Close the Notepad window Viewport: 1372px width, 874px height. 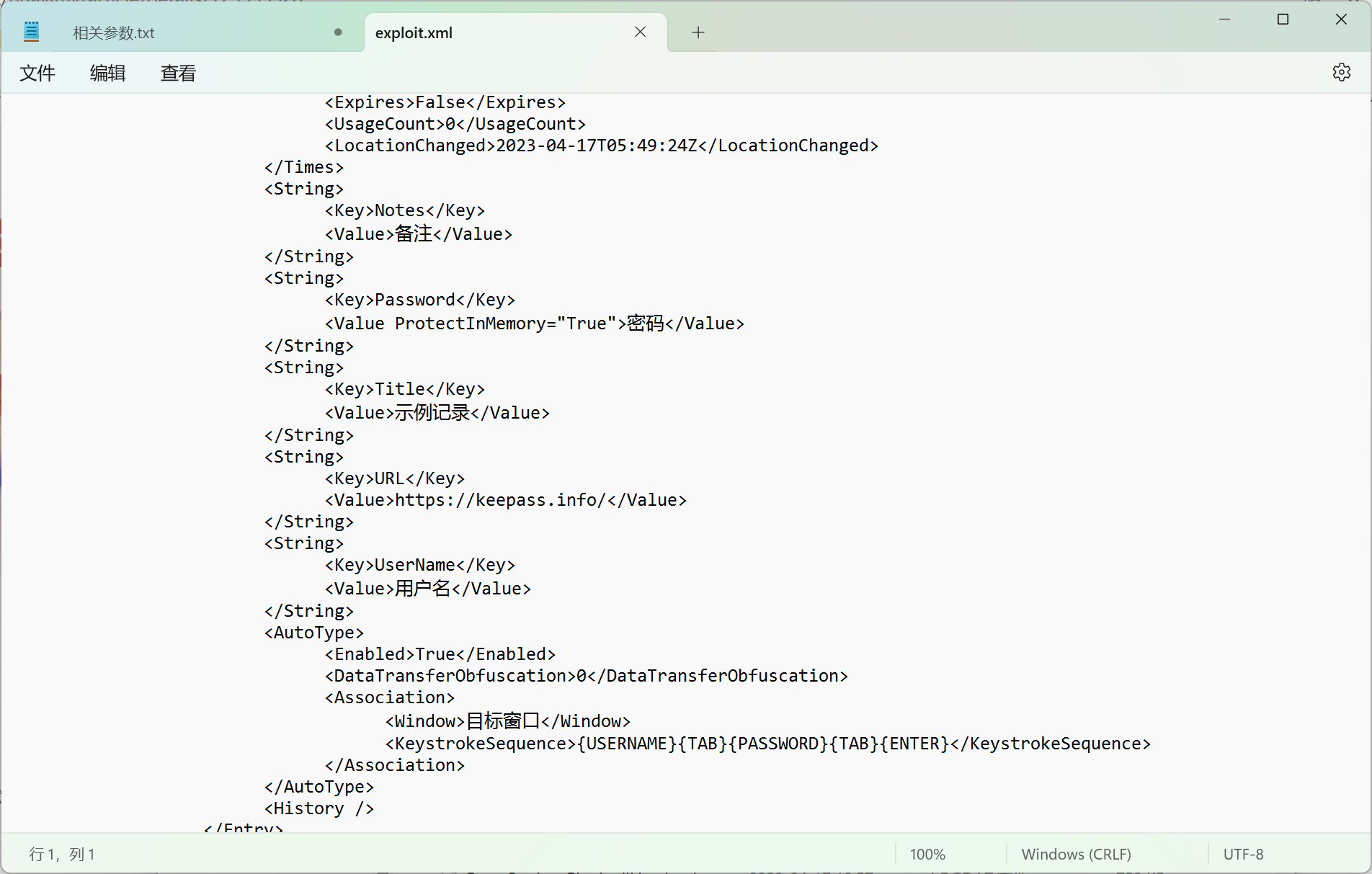click(x=1341, y=19)
